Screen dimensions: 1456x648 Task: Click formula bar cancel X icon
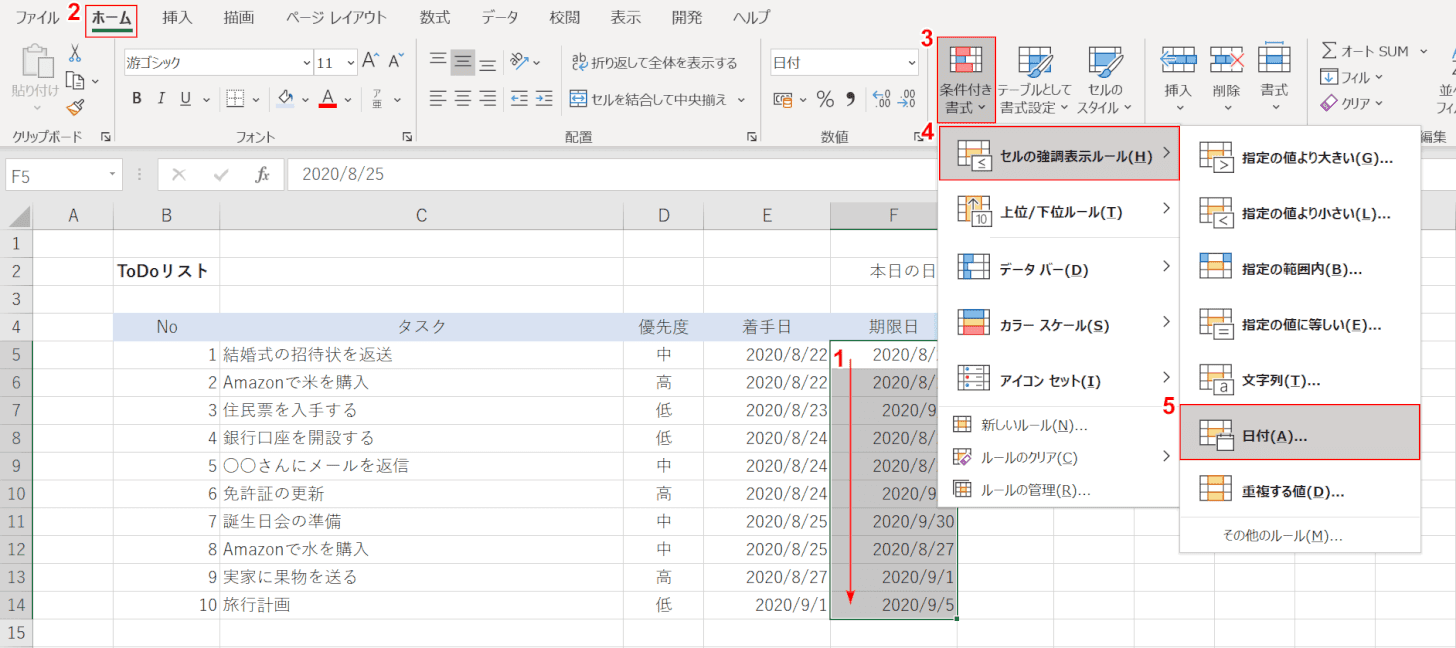(x=179, y=174)
